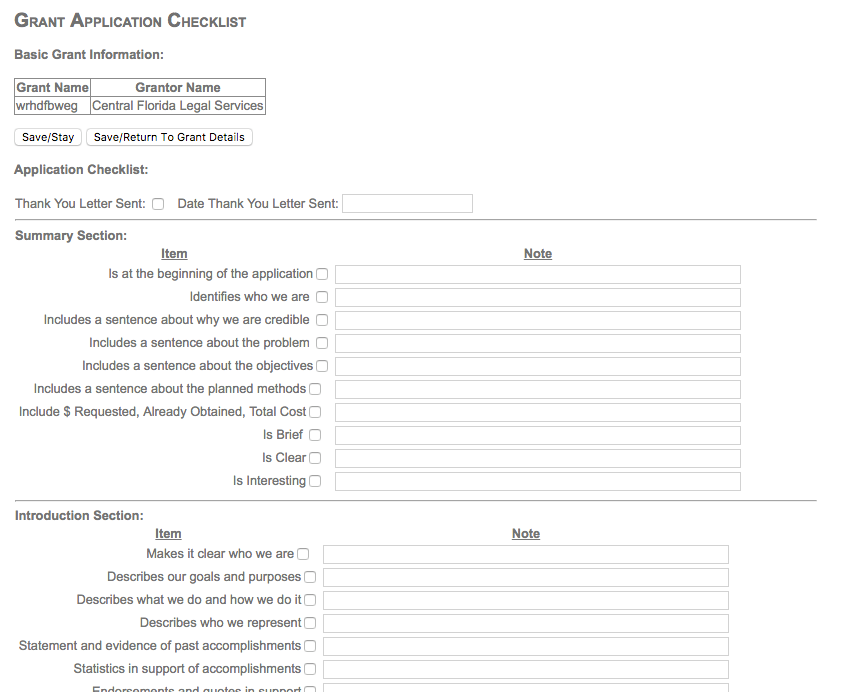Click the note field for 'Is Brief'

pos(537,435)
